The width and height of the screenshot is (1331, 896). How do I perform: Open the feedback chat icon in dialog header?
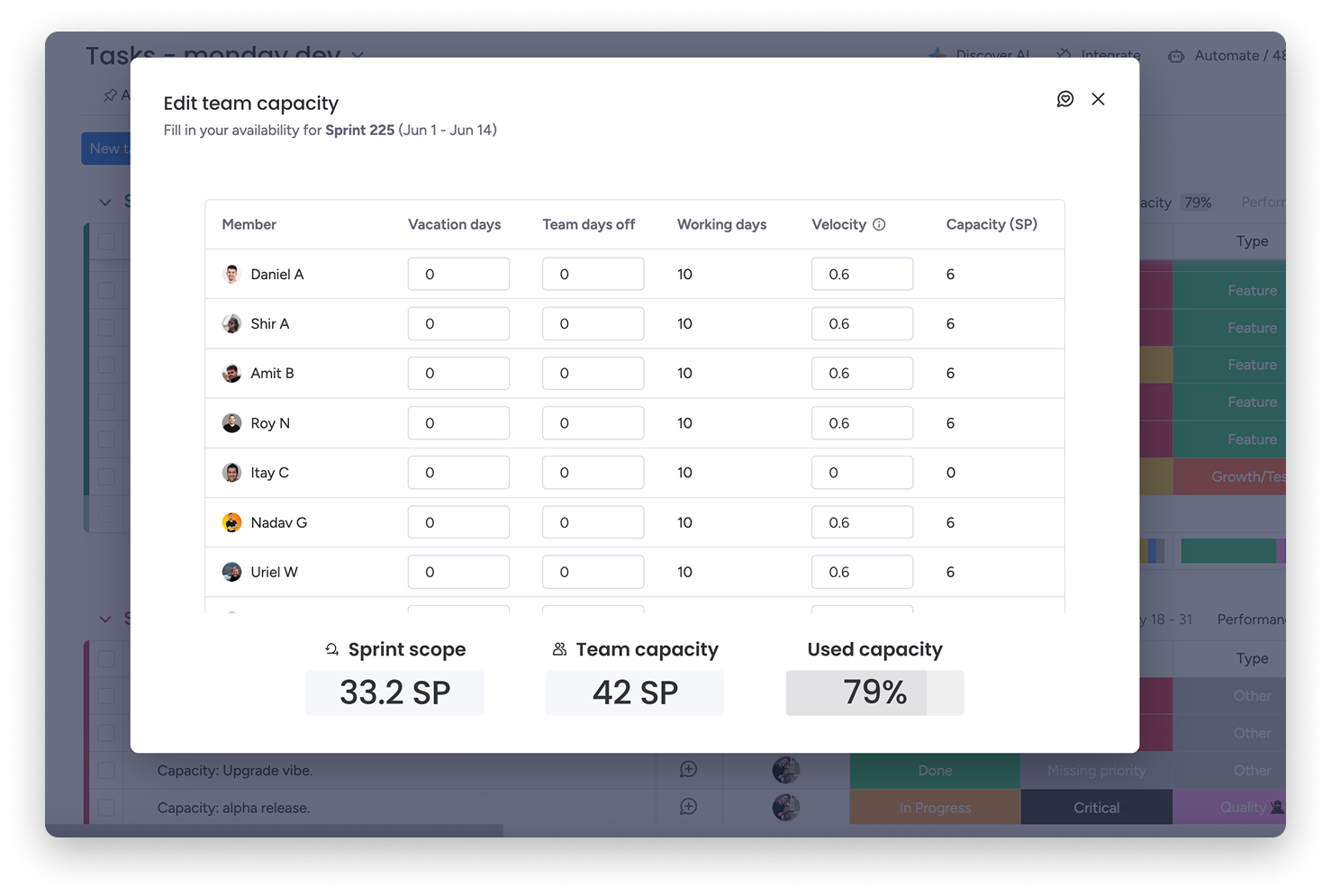[x=1065, y=99]
